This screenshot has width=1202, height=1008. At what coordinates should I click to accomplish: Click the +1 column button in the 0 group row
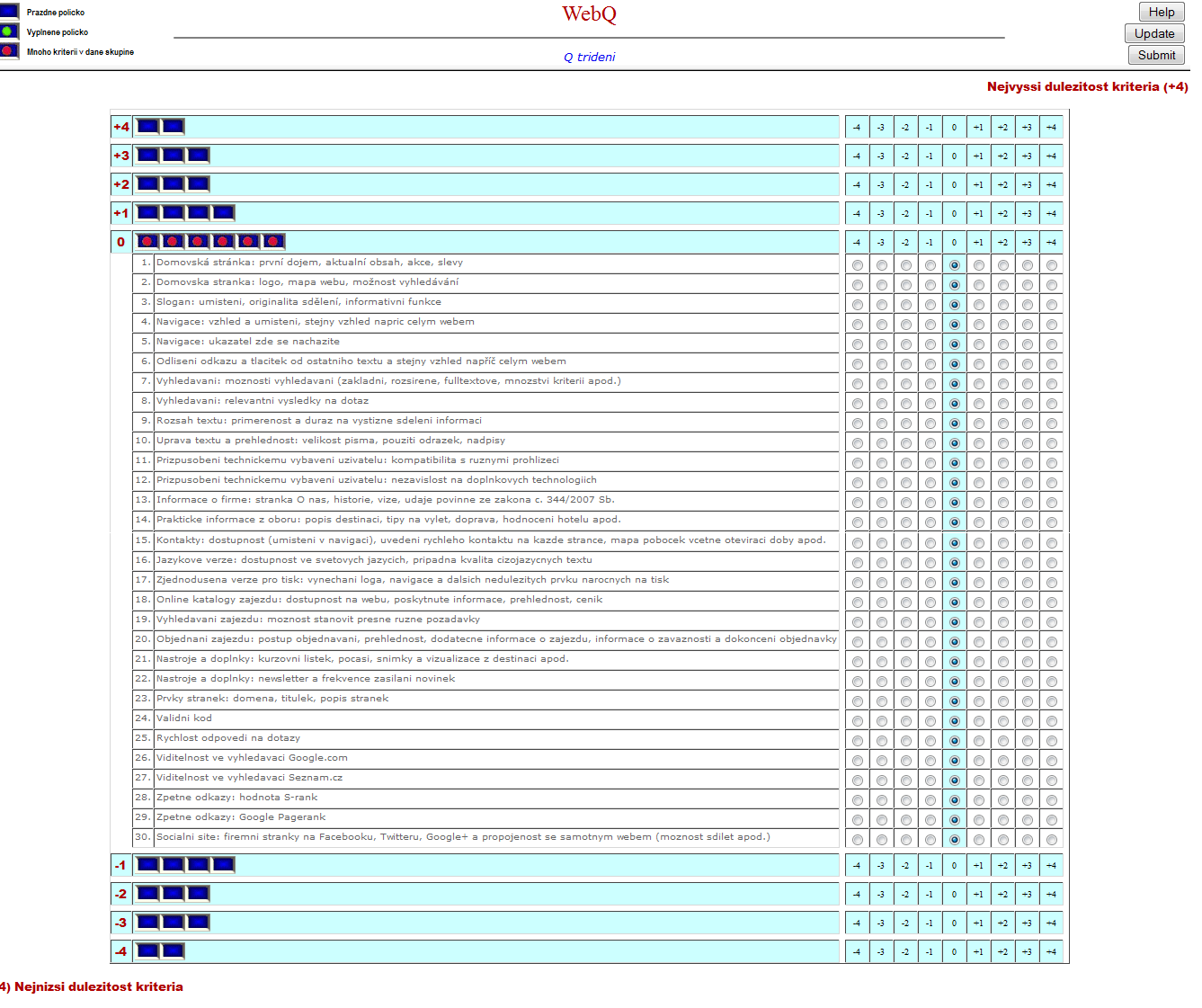point(978,242)
